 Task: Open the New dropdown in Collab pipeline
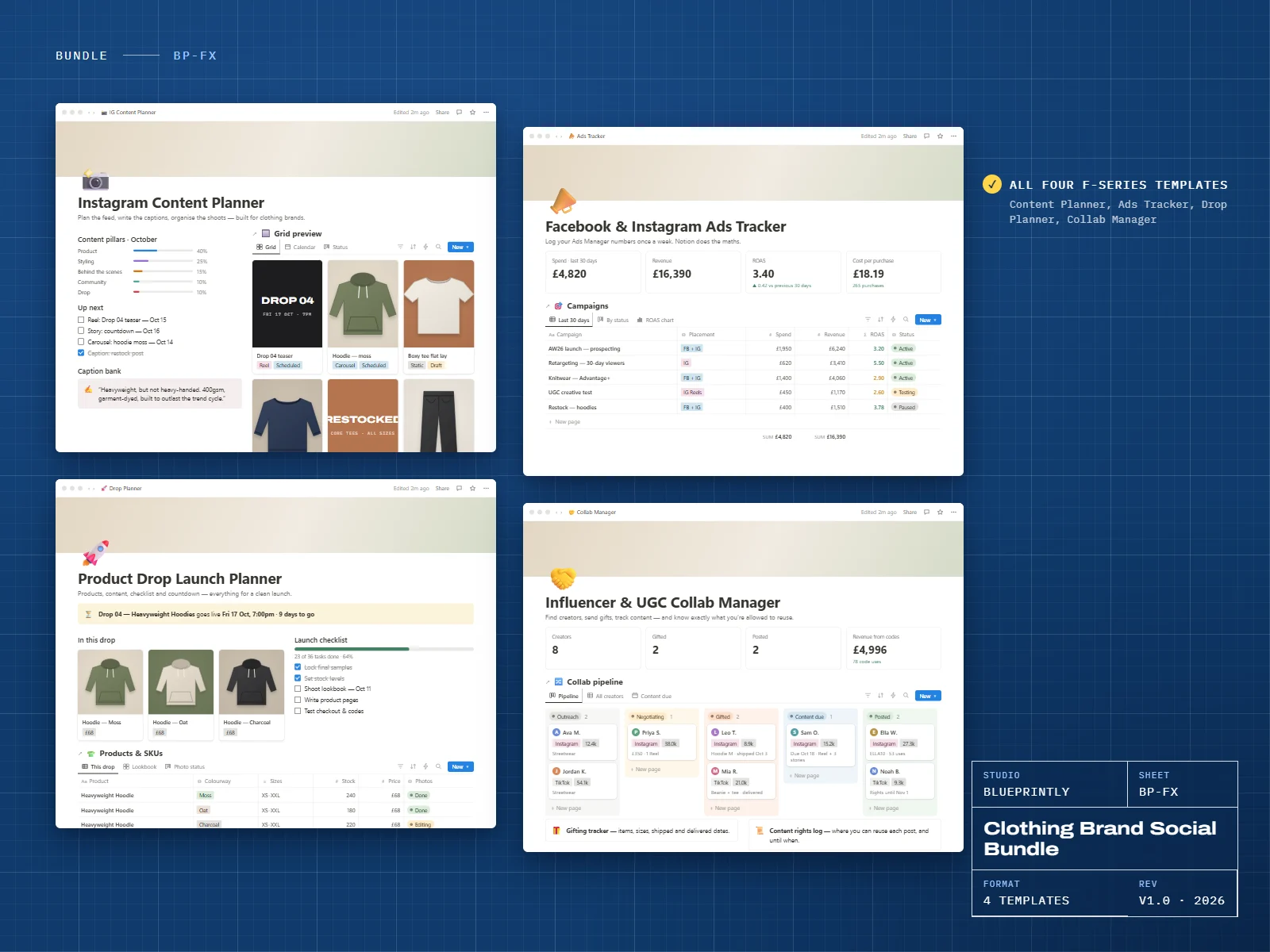coord(928,696)
